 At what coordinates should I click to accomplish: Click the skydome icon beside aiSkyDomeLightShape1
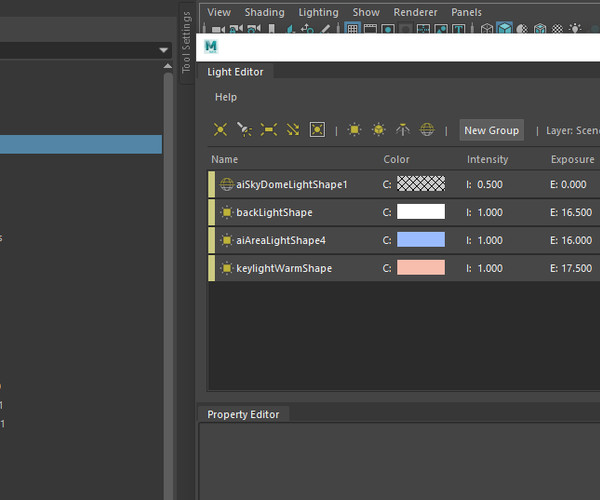(x=227, y=184)
